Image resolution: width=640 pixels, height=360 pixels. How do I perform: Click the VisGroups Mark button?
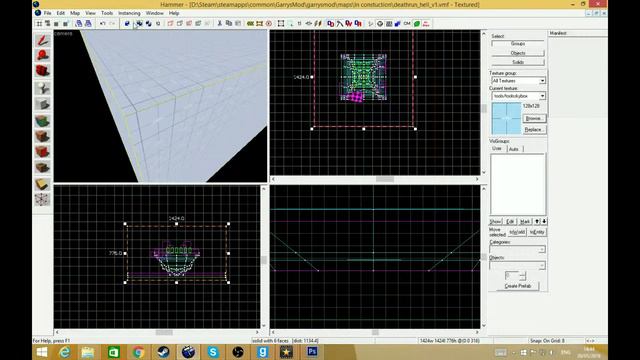tap(525, 221)
